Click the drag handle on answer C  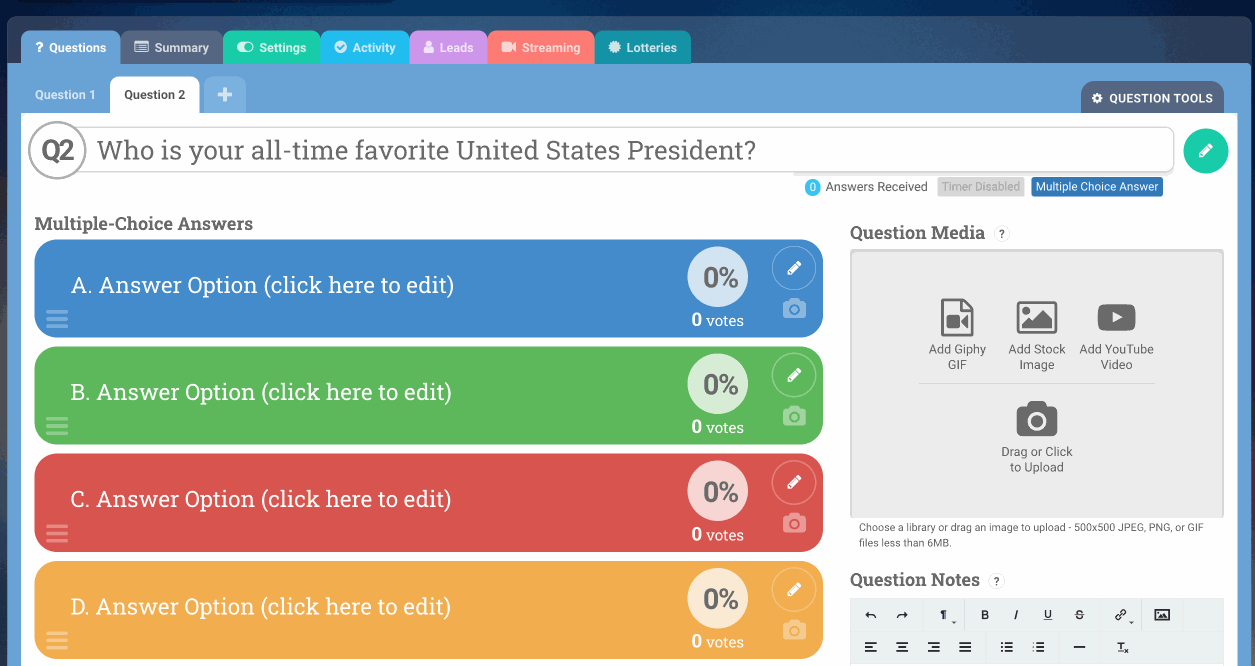[57, 533]
